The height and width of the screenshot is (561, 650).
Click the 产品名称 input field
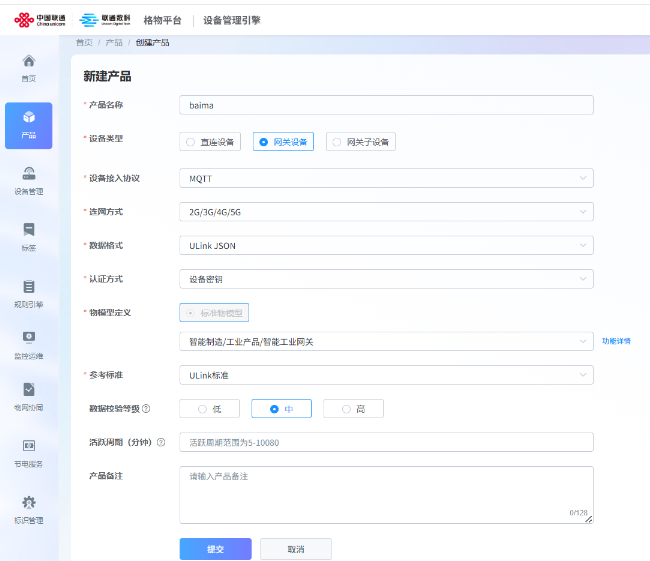386,105
